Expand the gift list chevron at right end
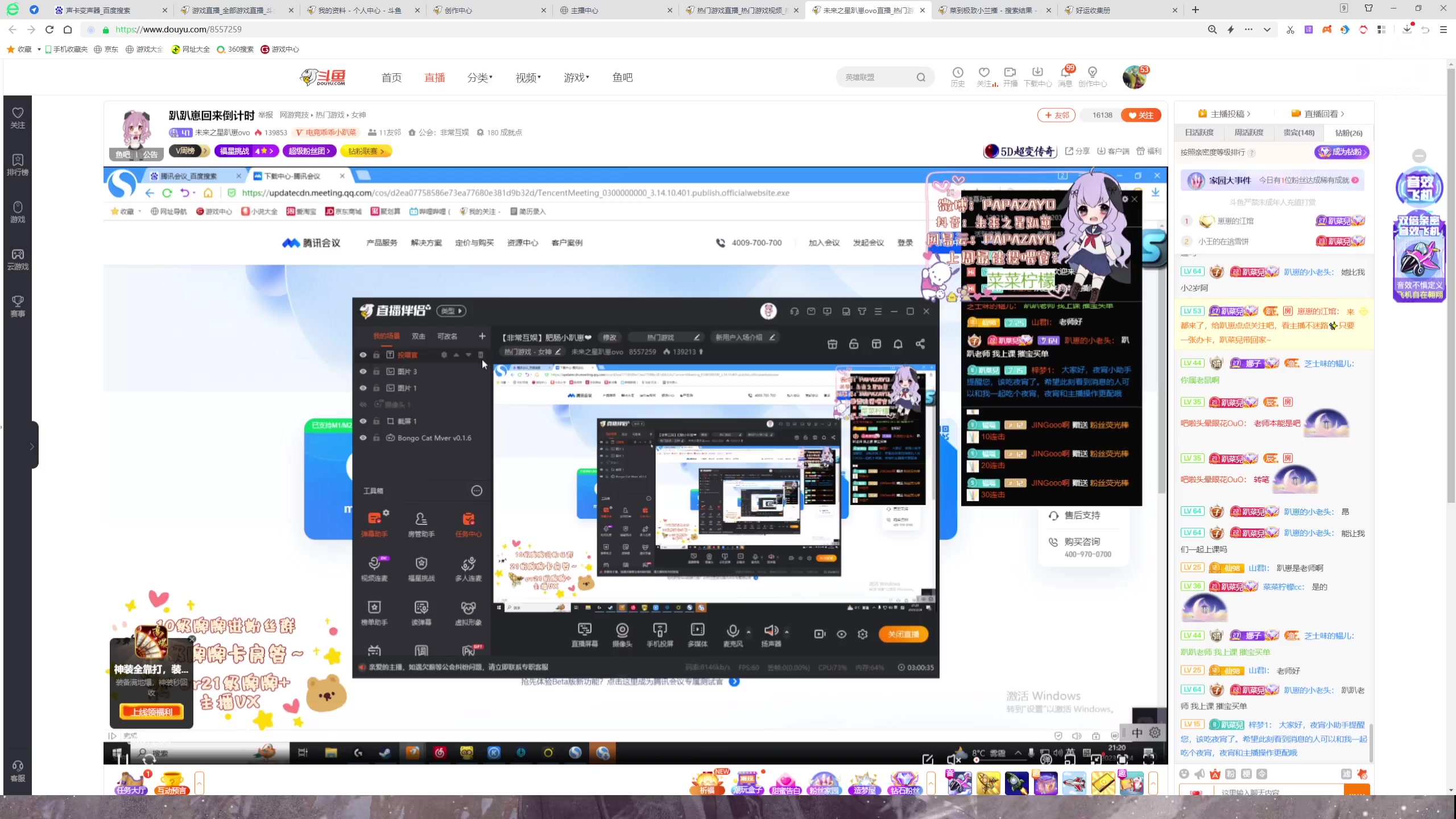Viewport: 1456px width, 819px height. pos(1153,783)
